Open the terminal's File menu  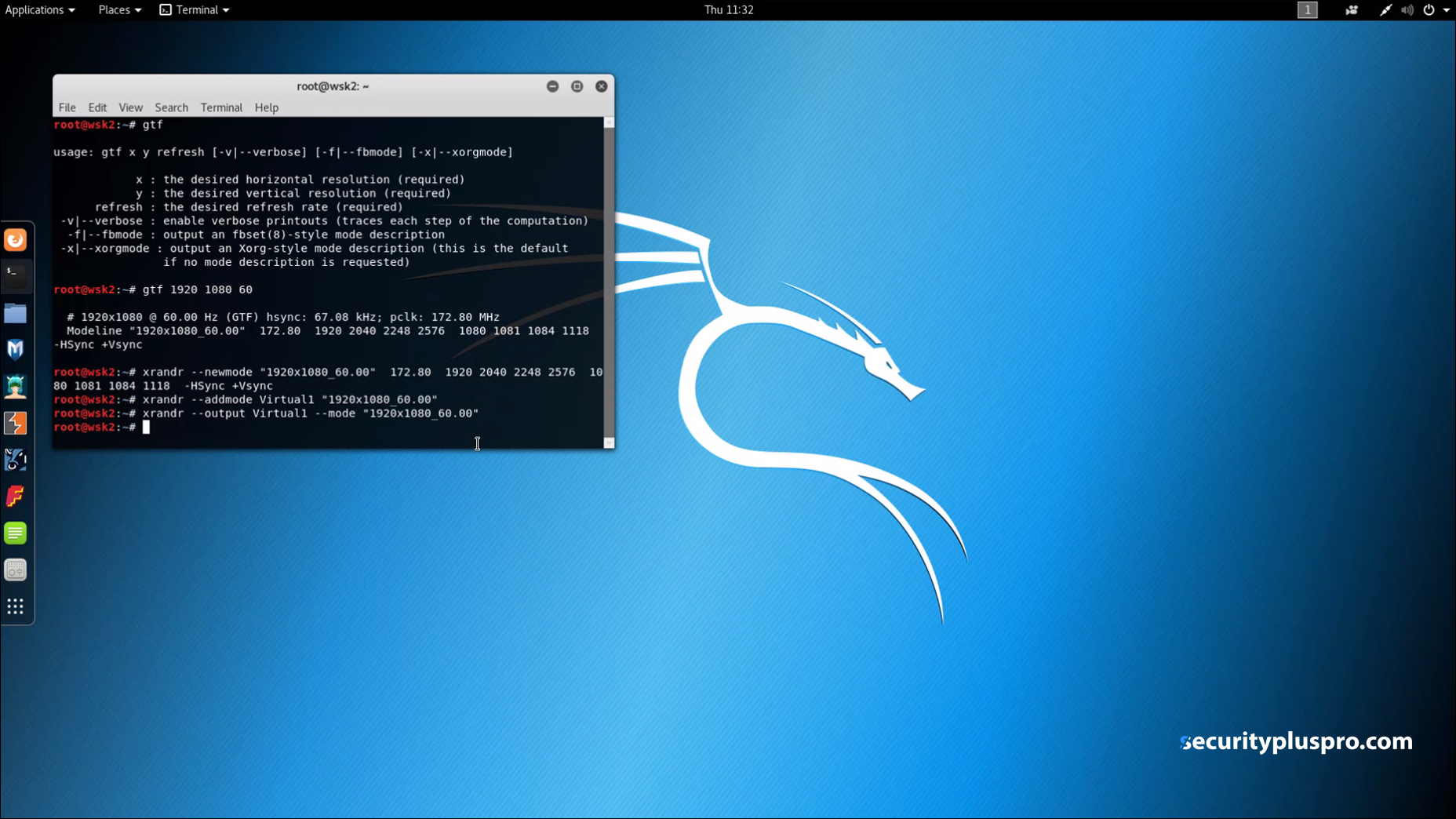pyautogui.click(x=67, y=107)
